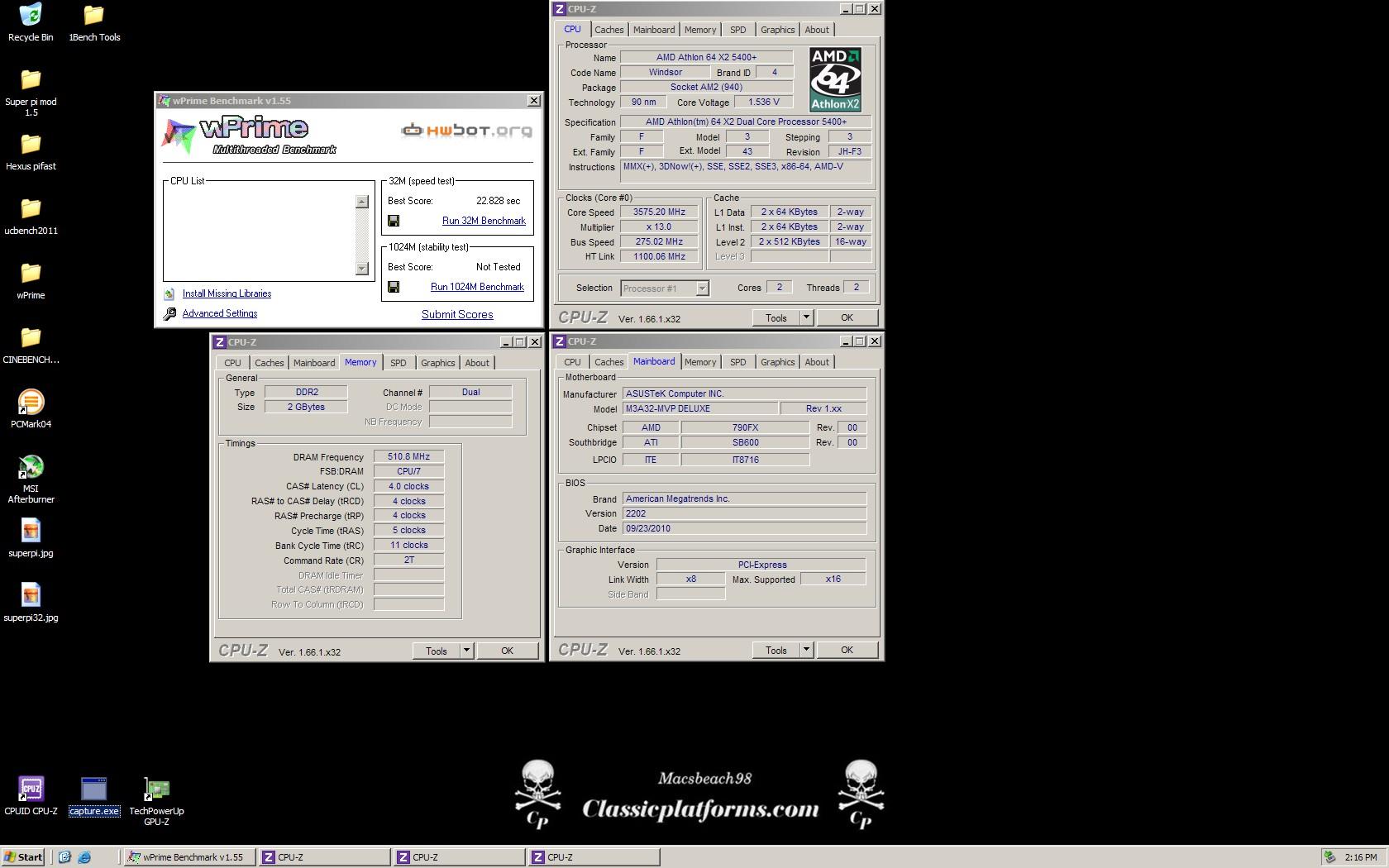This screenshot has width=1389, height=868.
Task: Click the taskbar clock showing 2:16 PM
Action: point(1360,857)
